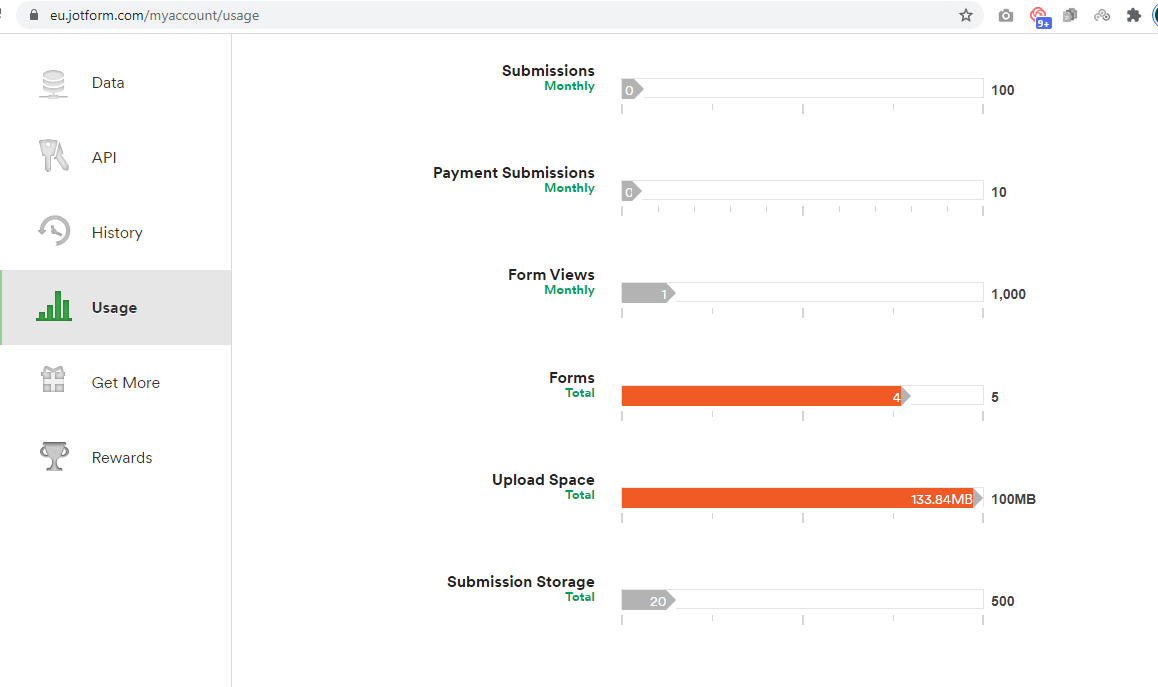
Task: Bookmark this page with the star icon
Action: (965, 16)
